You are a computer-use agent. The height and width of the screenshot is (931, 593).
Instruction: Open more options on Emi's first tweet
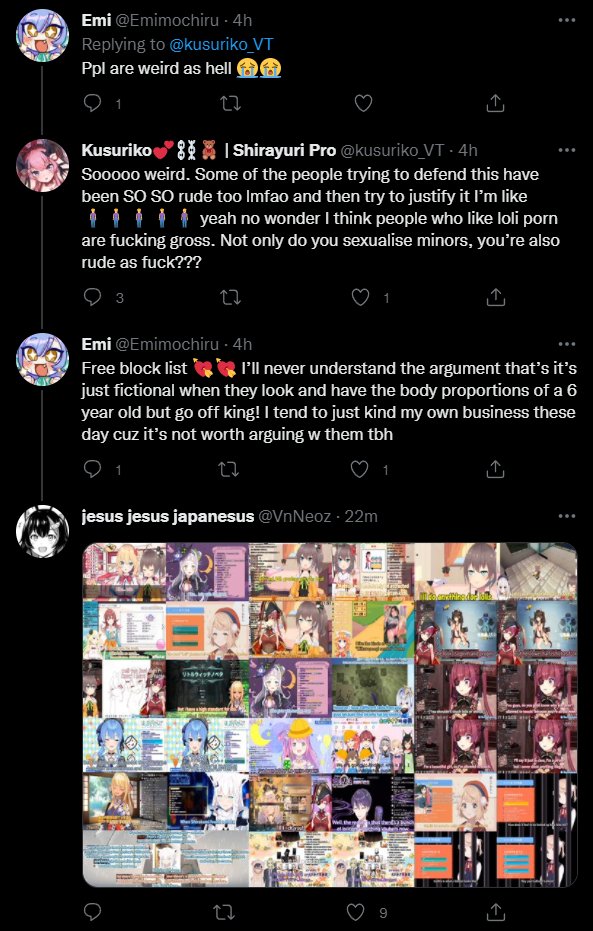point(567,20)
